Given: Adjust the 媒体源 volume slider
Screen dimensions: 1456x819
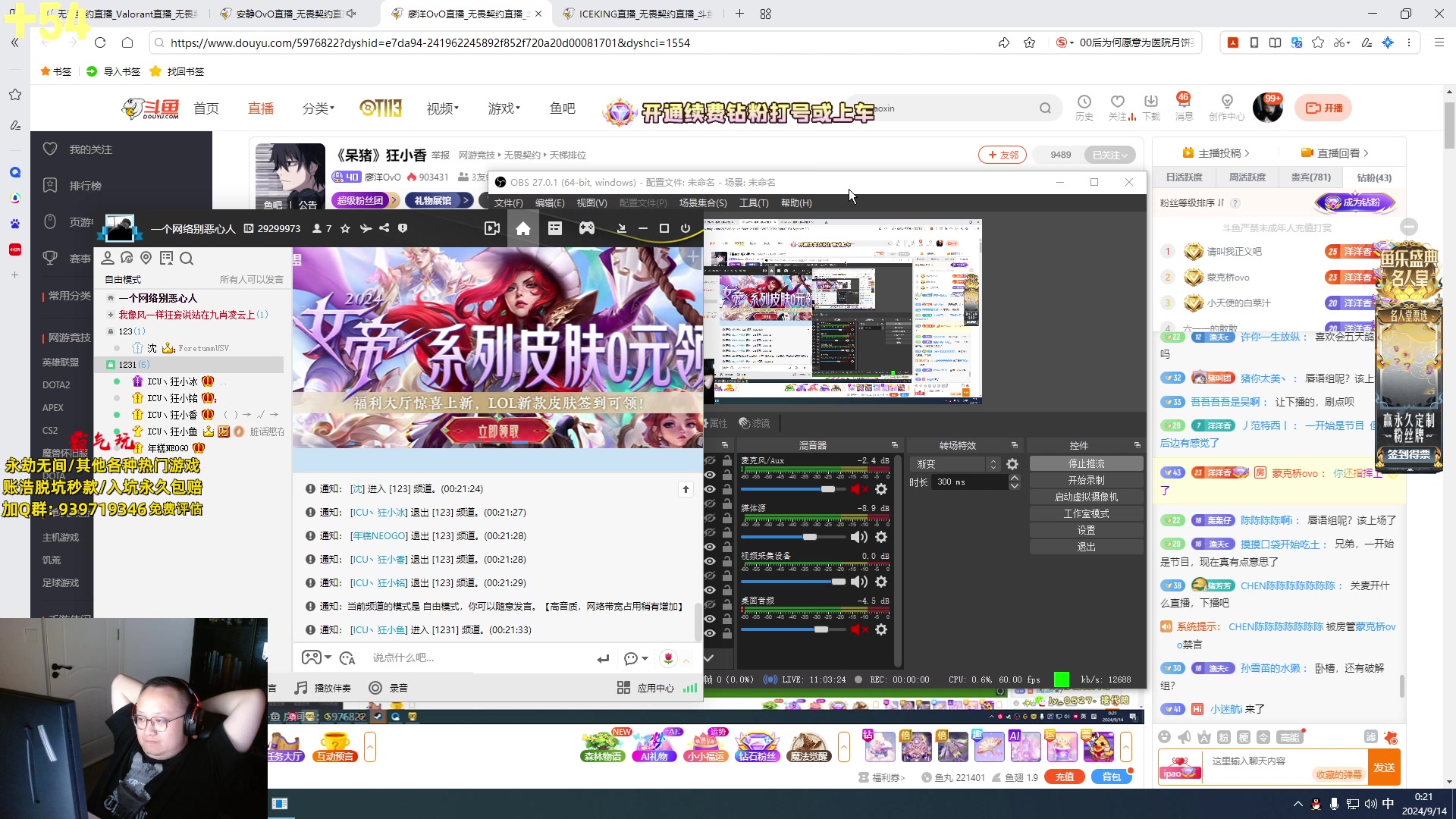Looking at the screenshot, I should point(810,537).
